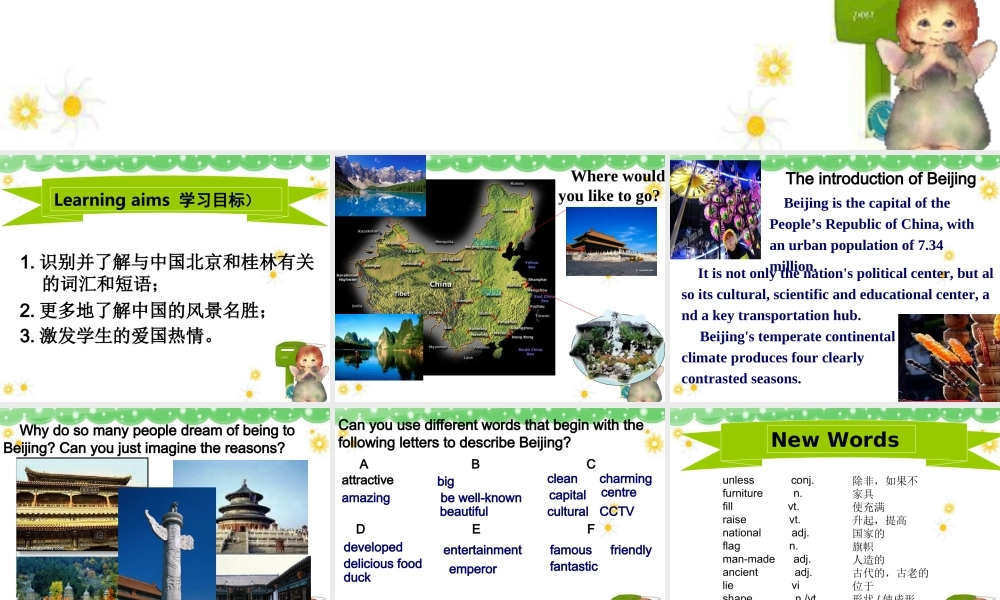This screenshot has width=1000, height=600.
Task: Click the phrase 'be well-known' under B
Action: pos(481,497)
